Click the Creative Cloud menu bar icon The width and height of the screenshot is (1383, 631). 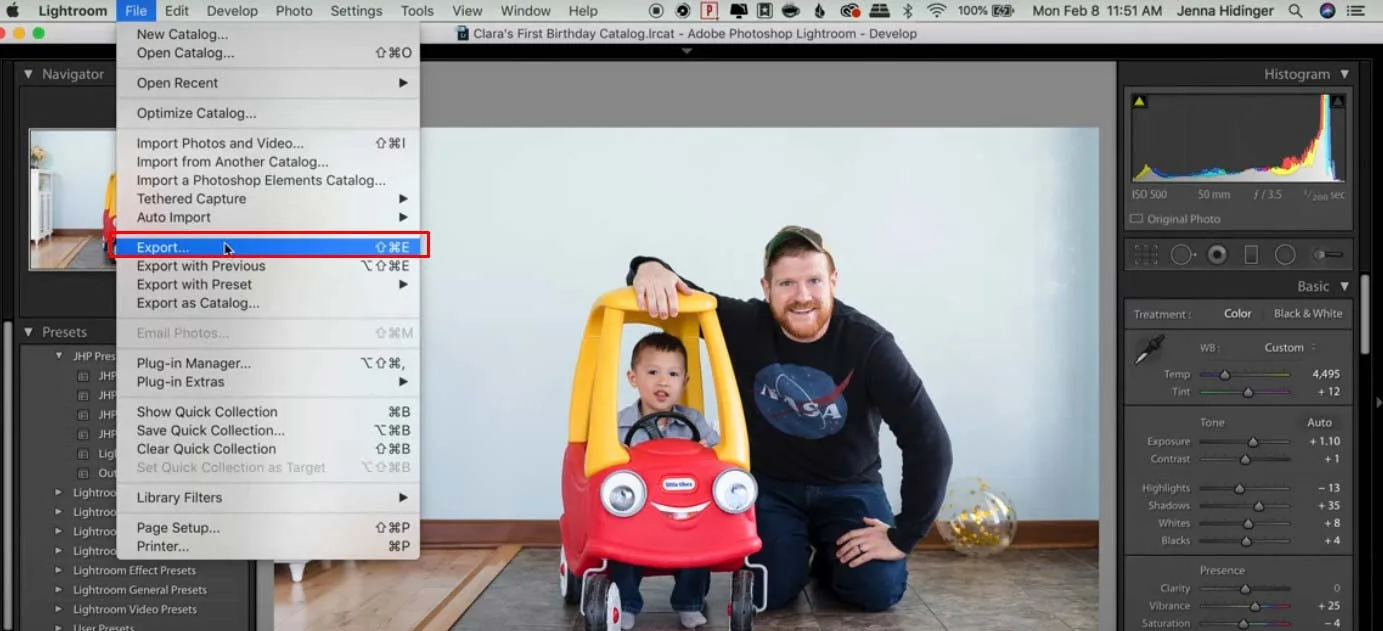[x=851, y=11]
